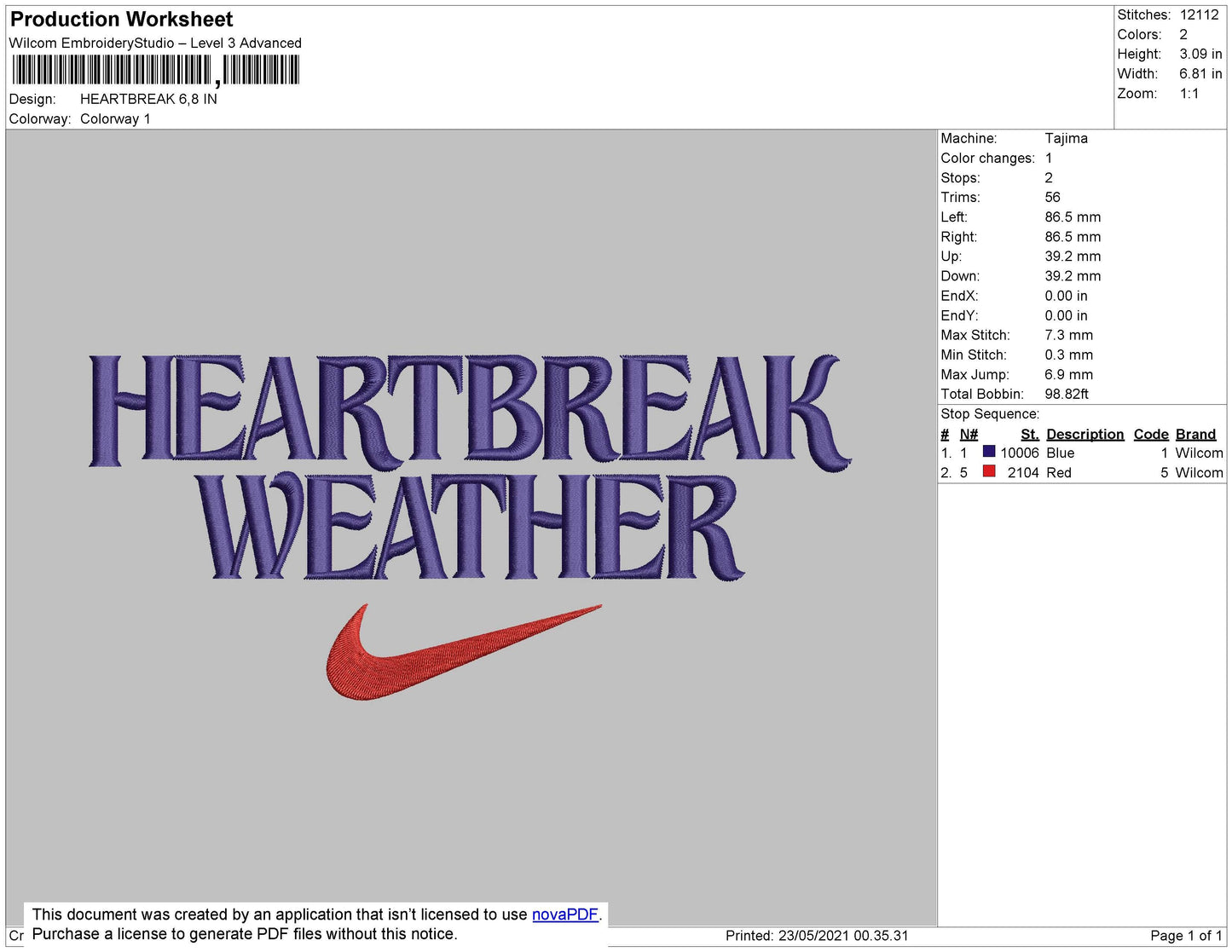
Task: Click the barcode under the worksheet title
Action: pos(155,70)
